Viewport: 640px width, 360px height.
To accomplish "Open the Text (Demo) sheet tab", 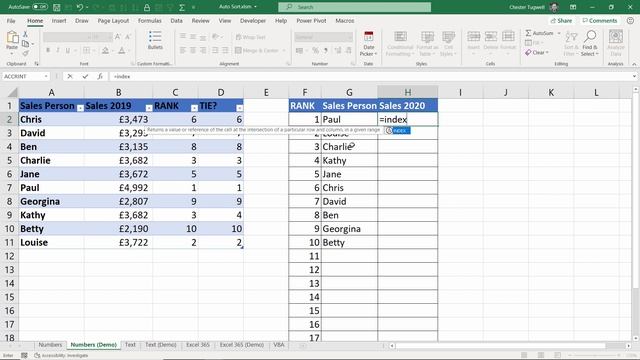I will (x=161, y=345).
